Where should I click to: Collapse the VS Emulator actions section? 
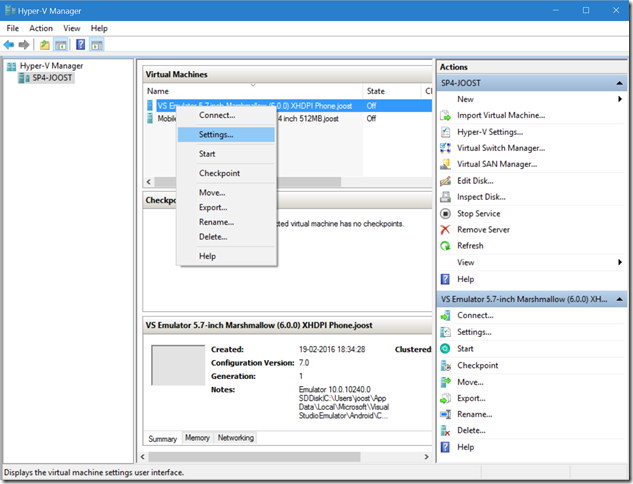619,300
